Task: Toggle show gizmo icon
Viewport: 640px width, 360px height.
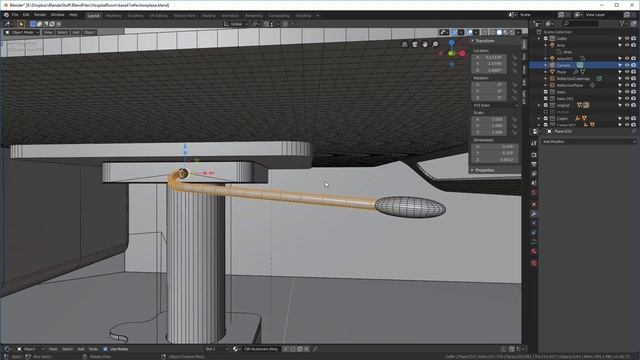Action: click(454, 32)
